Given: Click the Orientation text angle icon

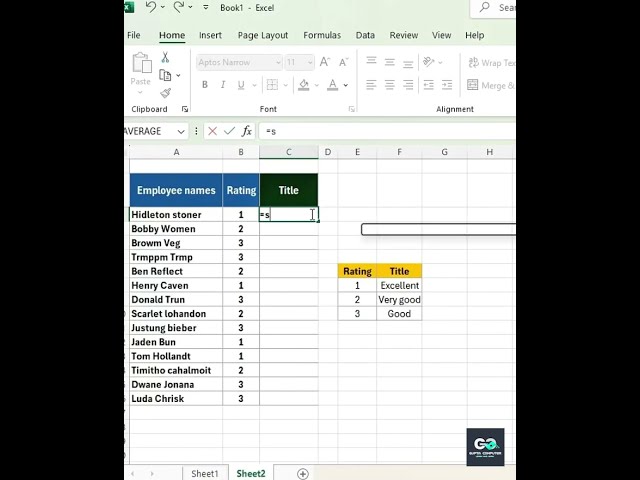Looking at the screenshot, I should [x=429, y=62].
